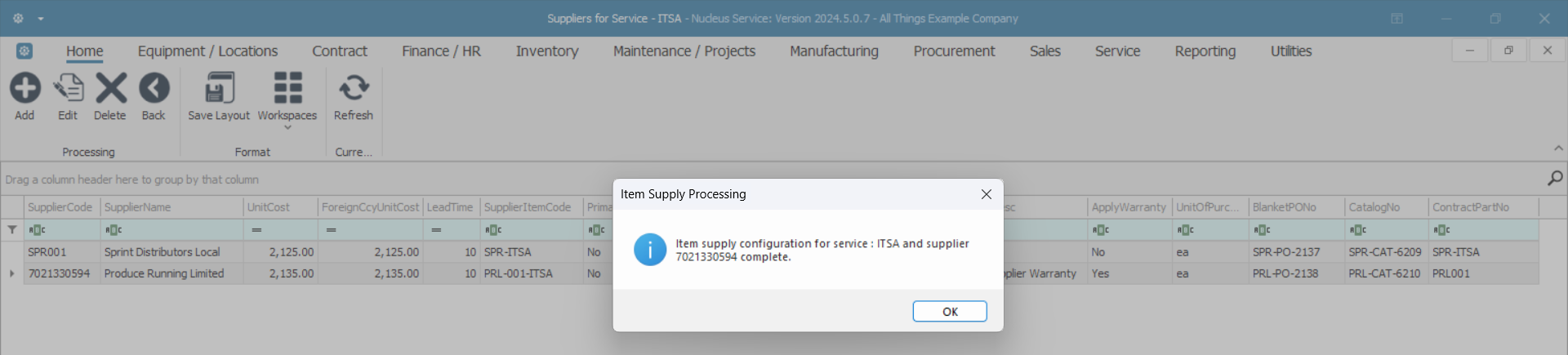Switch to the Inventory ribbon tab
This screenshot has width=1568, height=355.
546,51
